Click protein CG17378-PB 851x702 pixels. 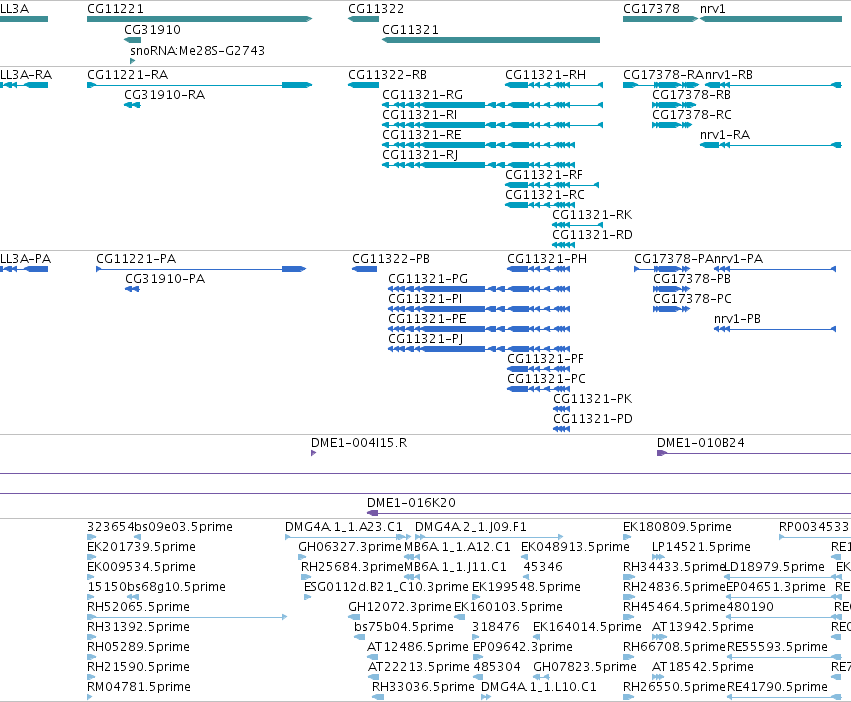coord(692,279)
